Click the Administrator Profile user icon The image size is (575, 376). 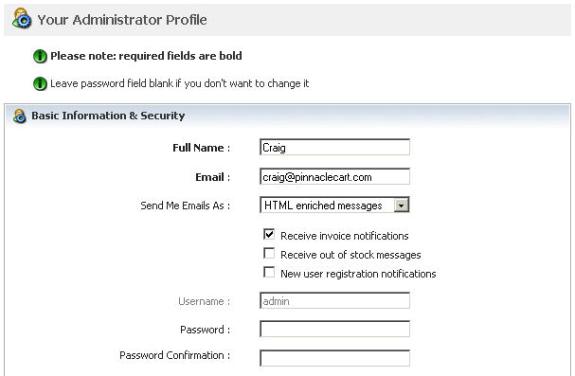click(x=22, y=19)
